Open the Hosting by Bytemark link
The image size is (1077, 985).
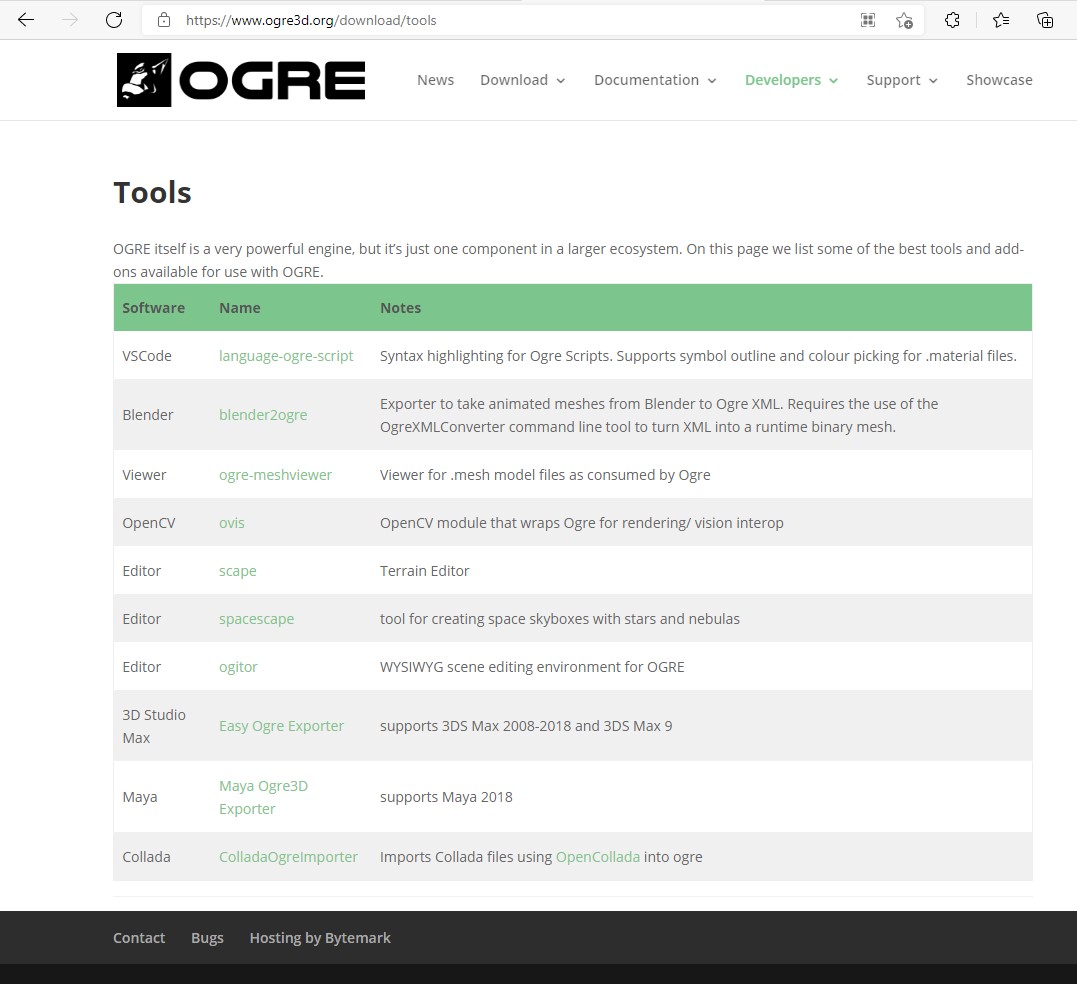[320, 938]
